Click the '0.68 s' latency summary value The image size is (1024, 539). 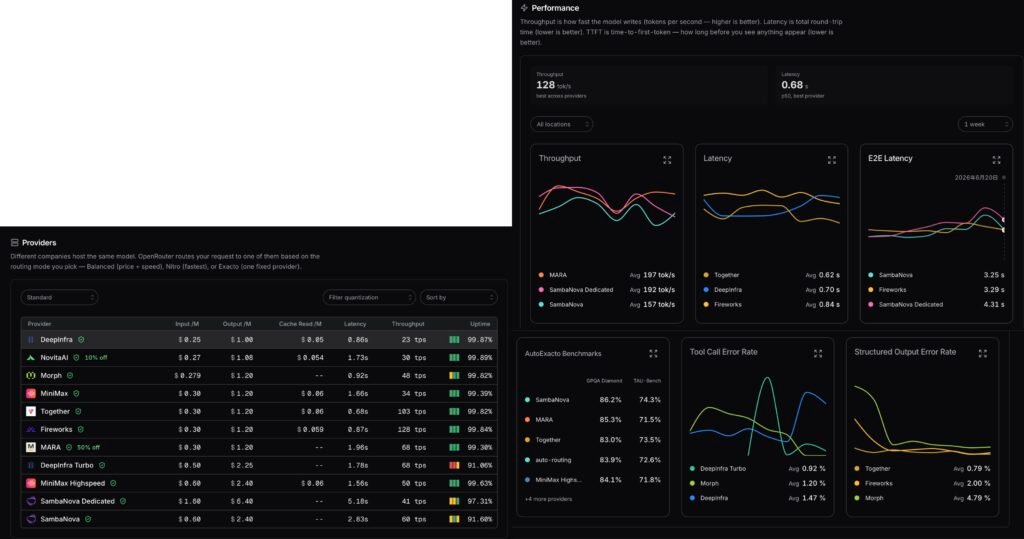coord(794,85)
